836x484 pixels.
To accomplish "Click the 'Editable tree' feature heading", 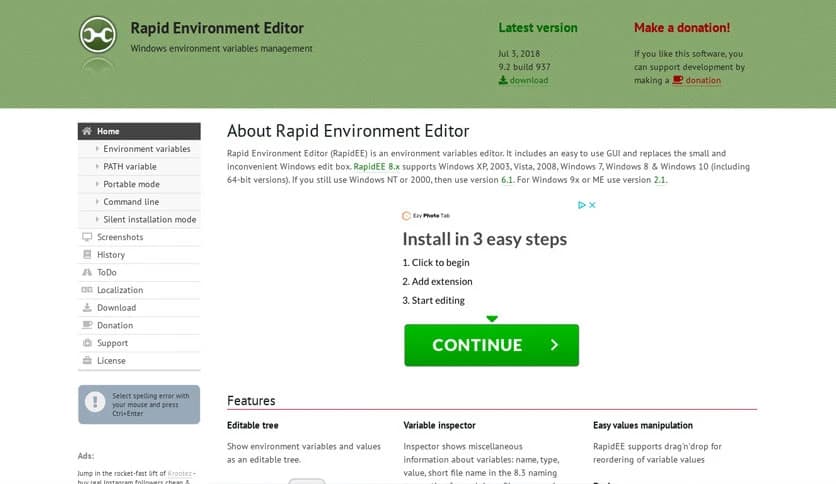I will pos(253,425).
